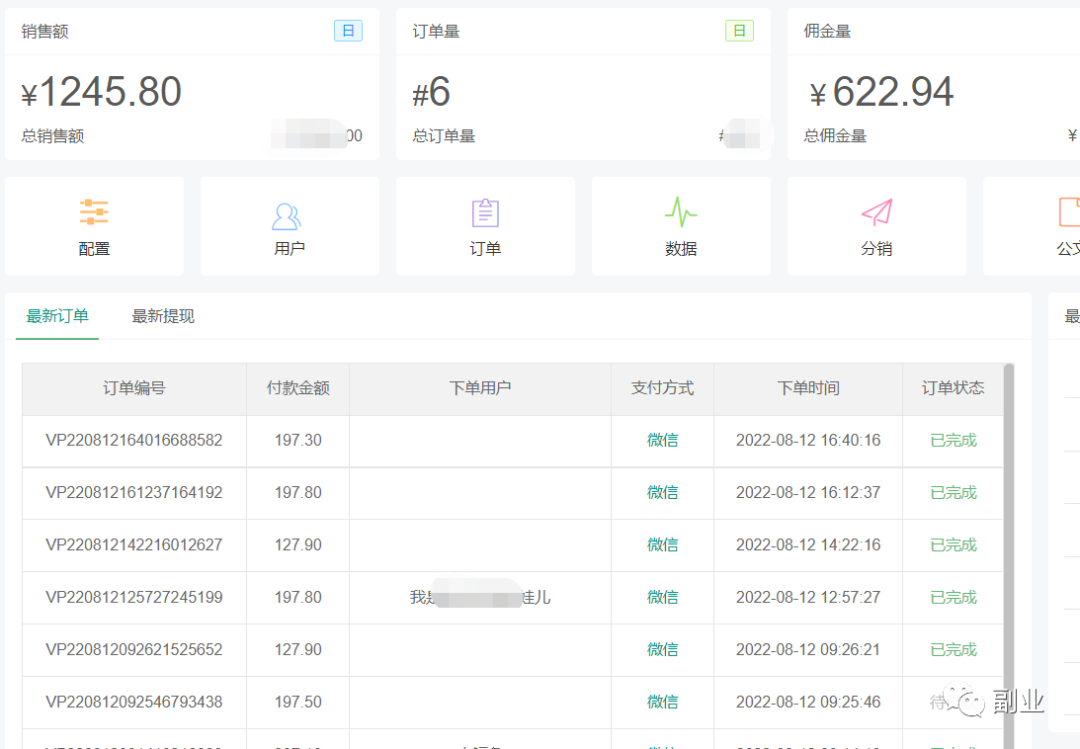The height and width of the screenshot is (749, 1080).
Task: Click the 公文 icon at right edge
Action: (x=1068, y=213)
